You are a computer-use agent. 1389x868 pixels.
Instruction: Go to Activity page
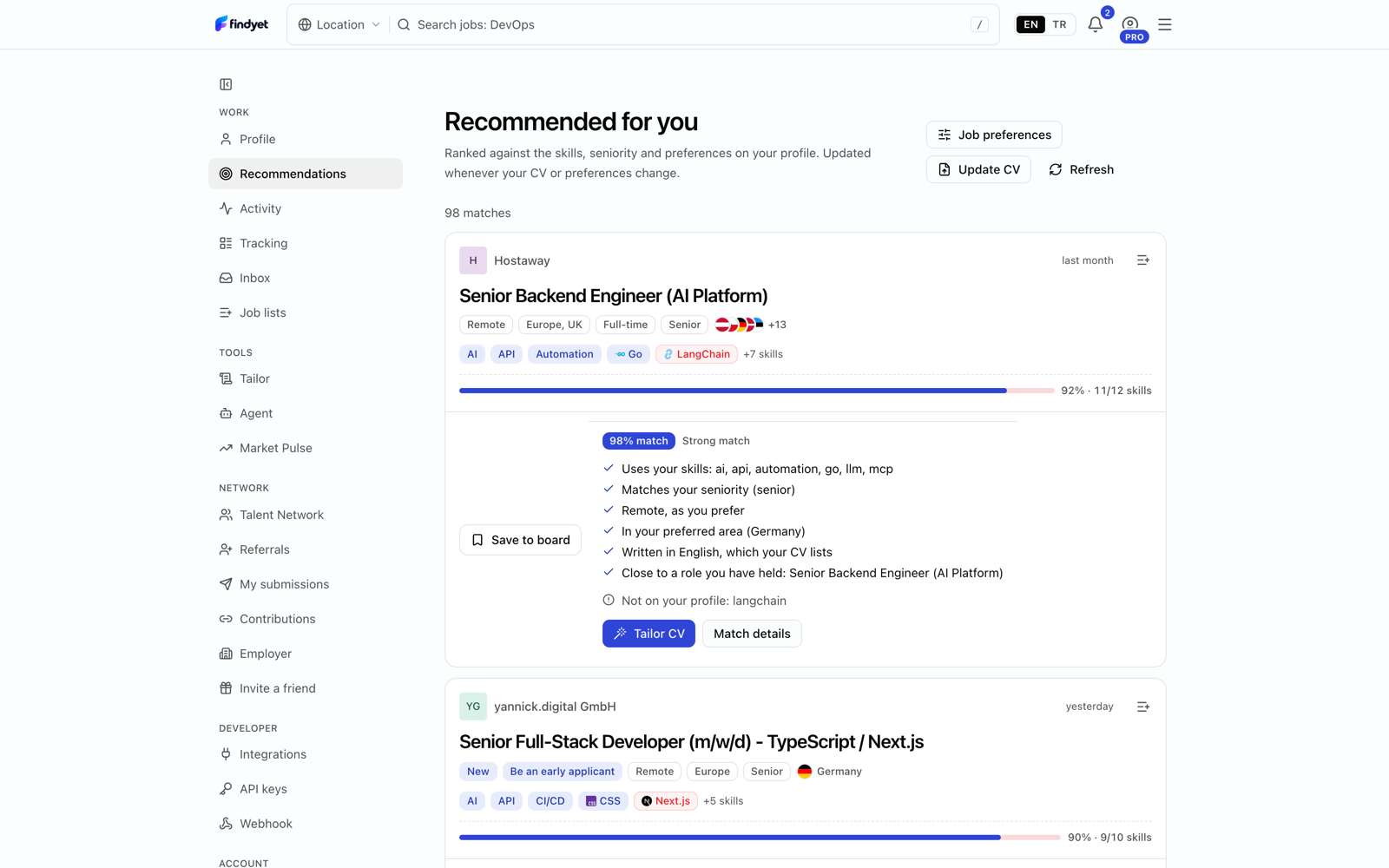306,208
